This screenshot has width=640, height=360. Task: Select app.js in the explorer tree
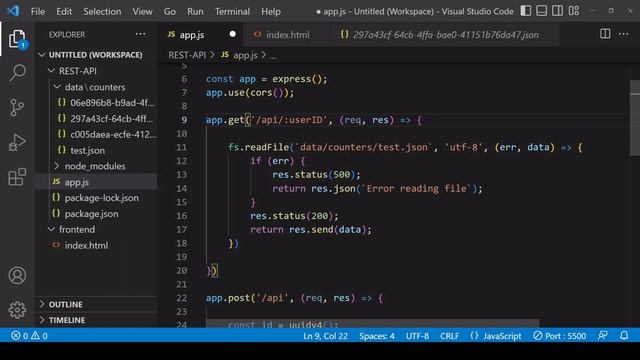(x=77, y=182)
